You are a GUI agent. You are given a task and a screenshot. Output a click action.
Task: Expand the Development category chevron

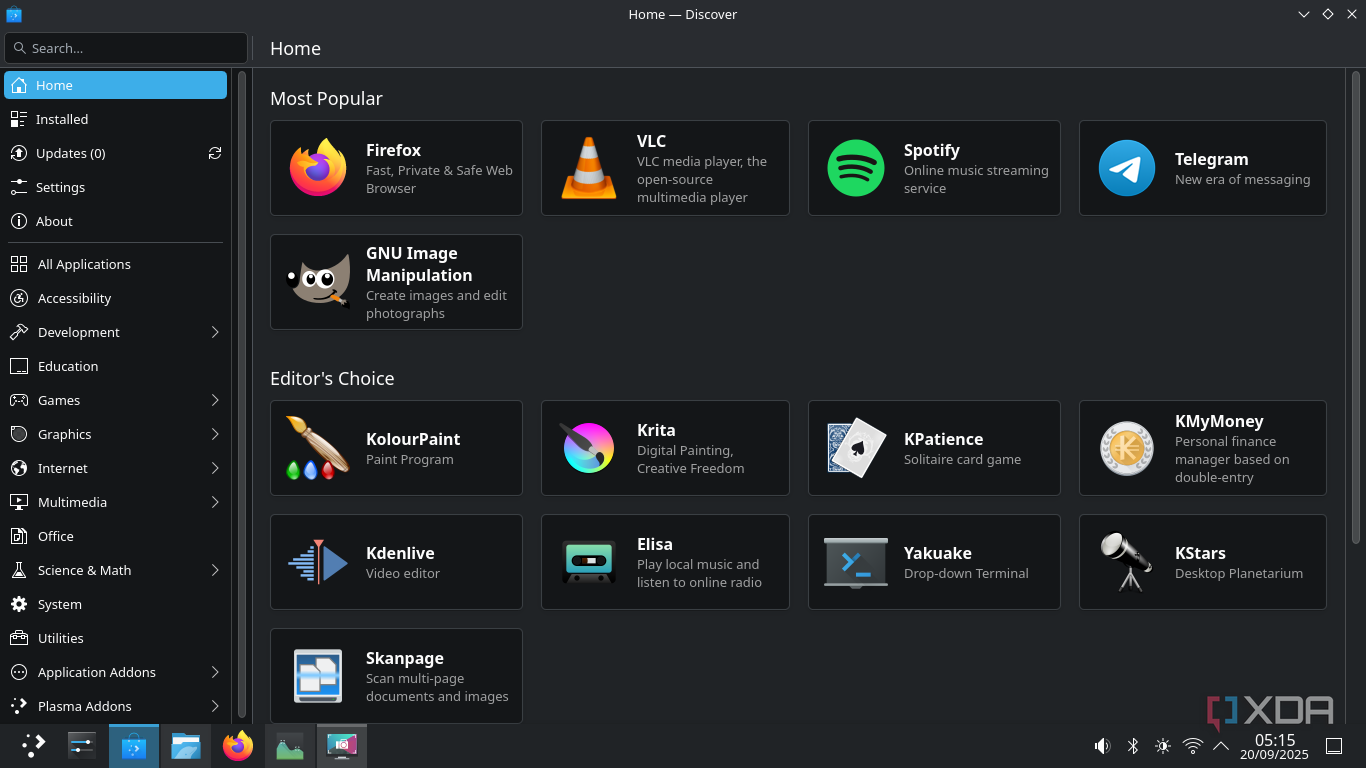pyautogui.click(x=215, y=332)
